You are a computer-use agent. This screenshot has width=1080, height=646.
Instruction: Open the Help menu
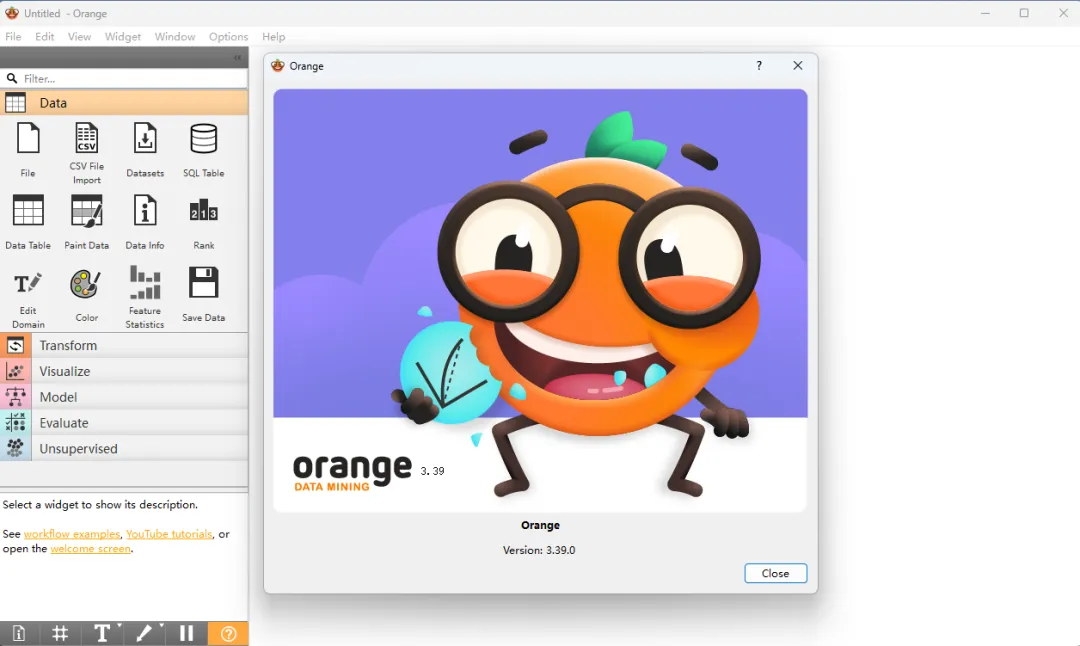[273, 37]
